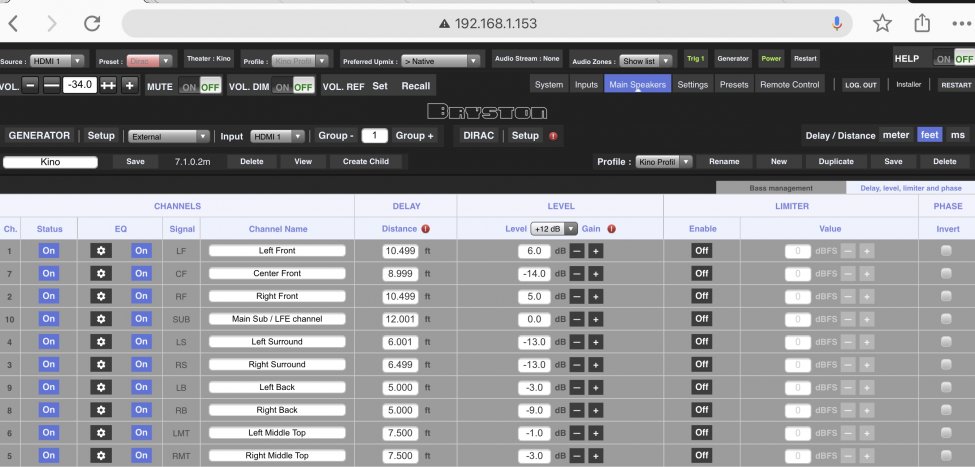Check Phase Invert box for Main Sub channel
This screenshot has width=975, height=467.
[946, 319]
